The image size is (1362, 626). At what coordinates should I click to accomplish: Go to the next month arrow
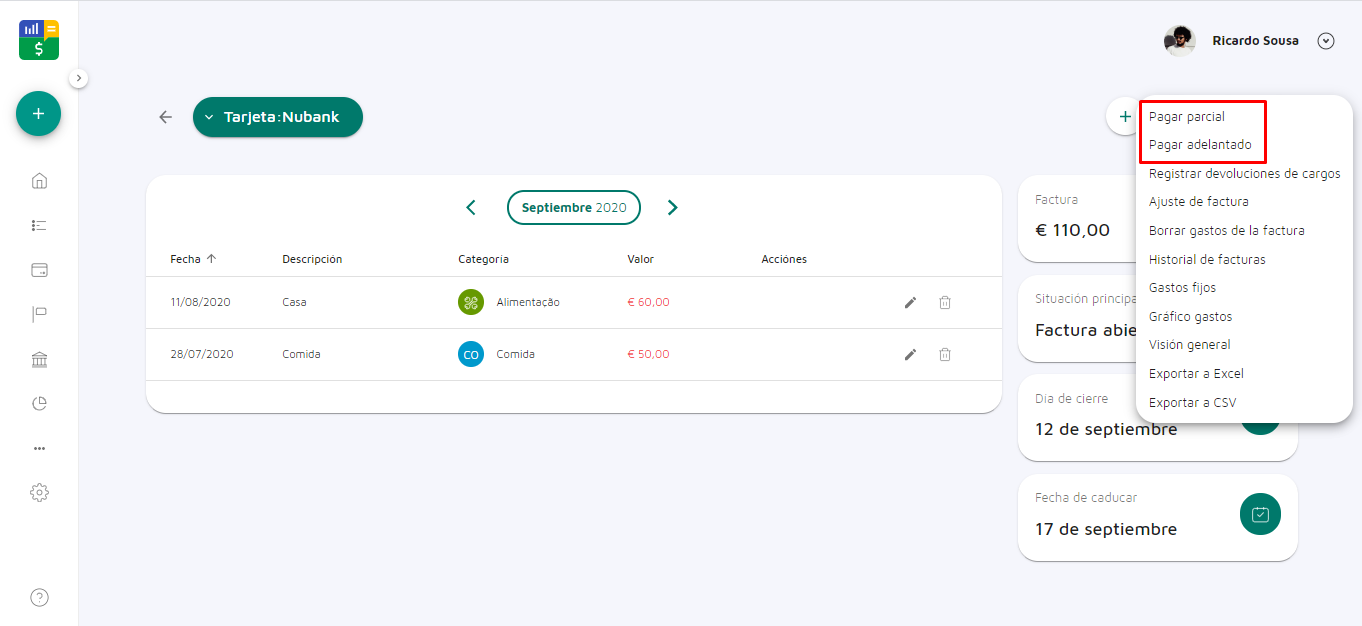coord(672,207)
